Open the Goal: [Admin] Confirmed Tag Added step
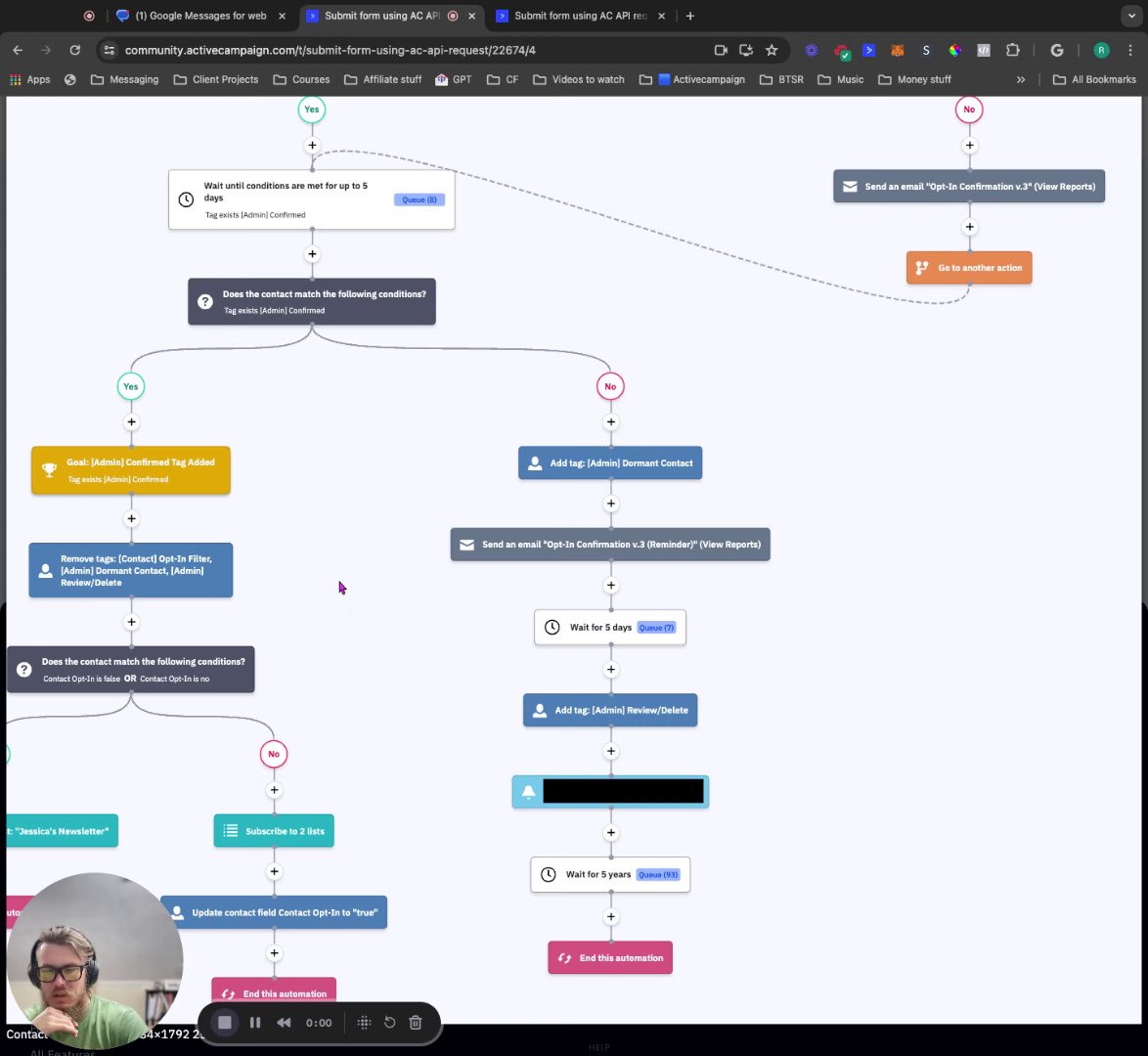1148x1056 pixels. click(130, 470)
